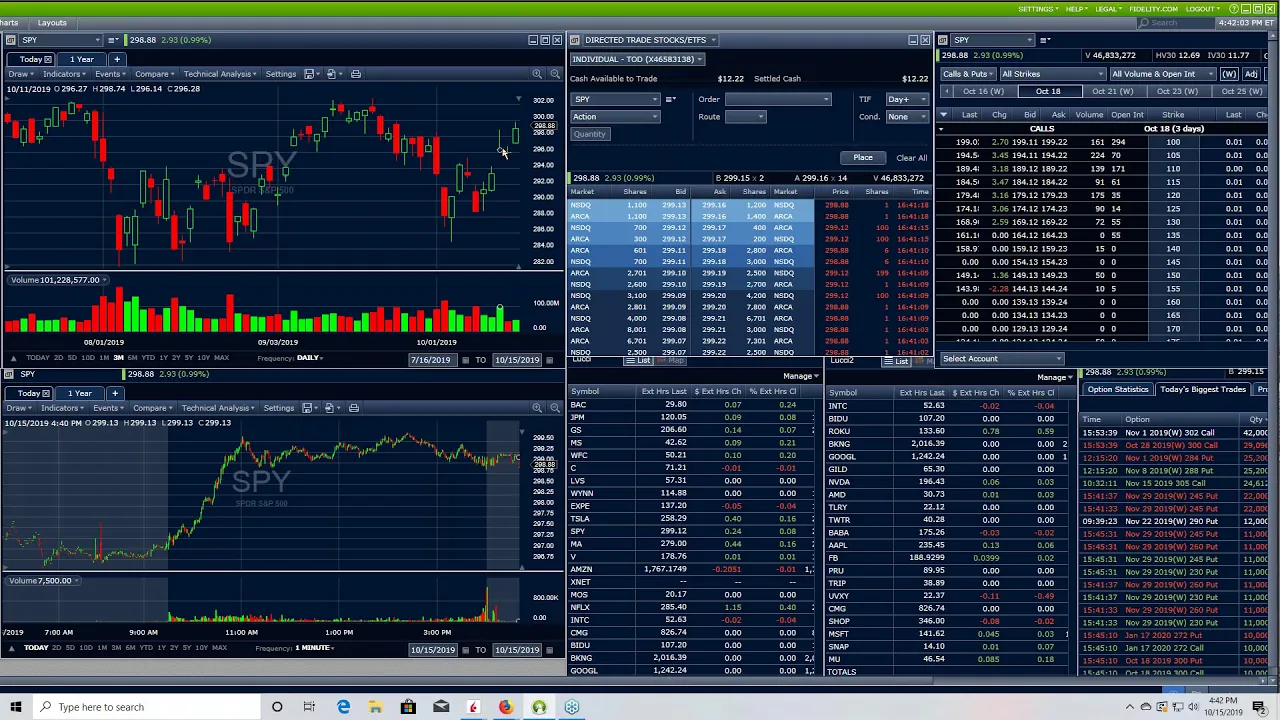This screenshot has width=1280, height=720.
Task: Zoom out on the bottom intraday chart
Action: click(554, 408)
